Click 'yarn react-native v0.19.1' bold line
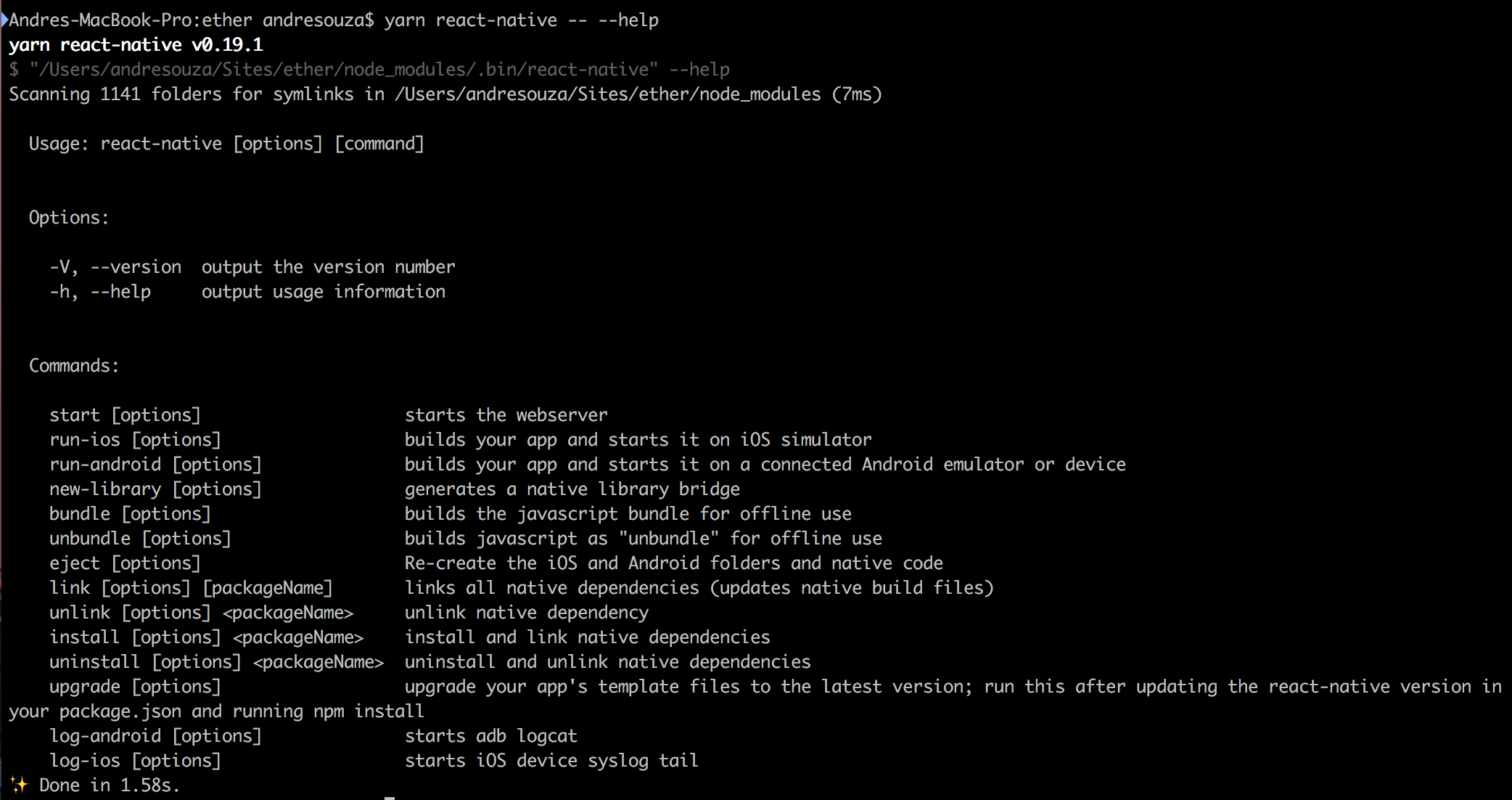Screen dimensions: 1512x800 tap(136, 45)
